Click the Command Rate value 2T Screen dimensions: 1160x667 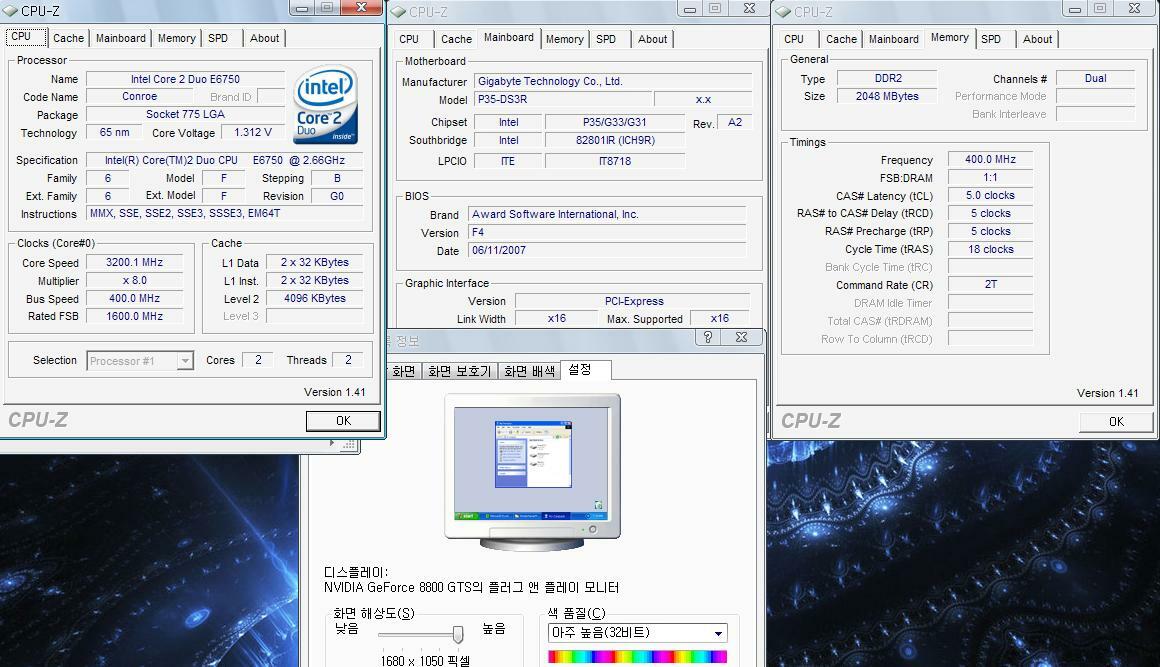point(991,285)
